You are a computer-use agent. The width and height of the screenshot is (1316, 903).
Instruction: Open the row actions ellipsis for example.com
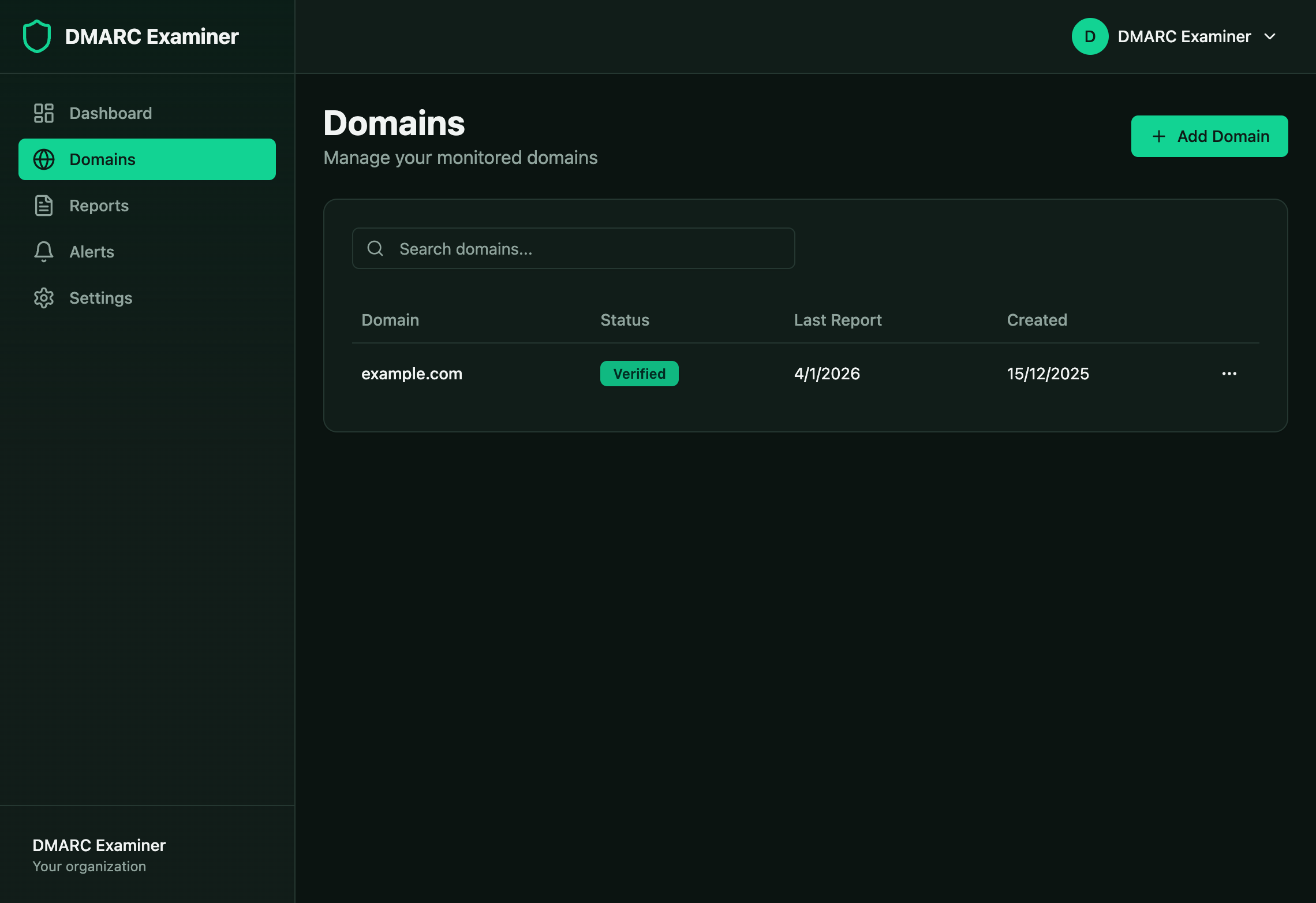click(x=1229, y=374)
